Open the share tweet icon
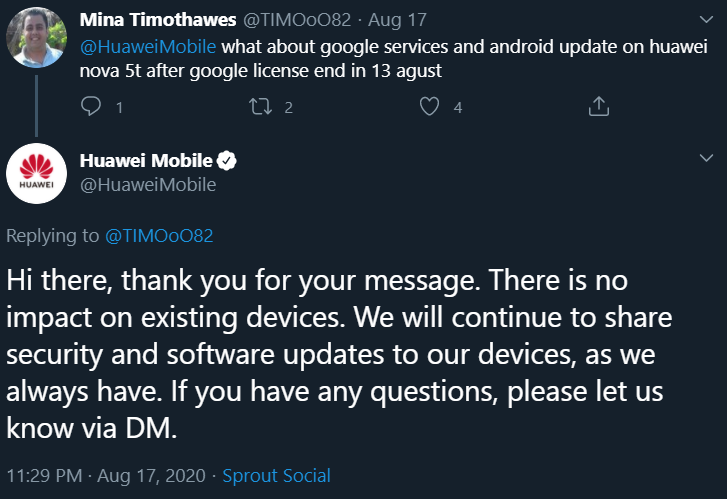Viewport: 727px width, 499px height. [x=599, y=106]
